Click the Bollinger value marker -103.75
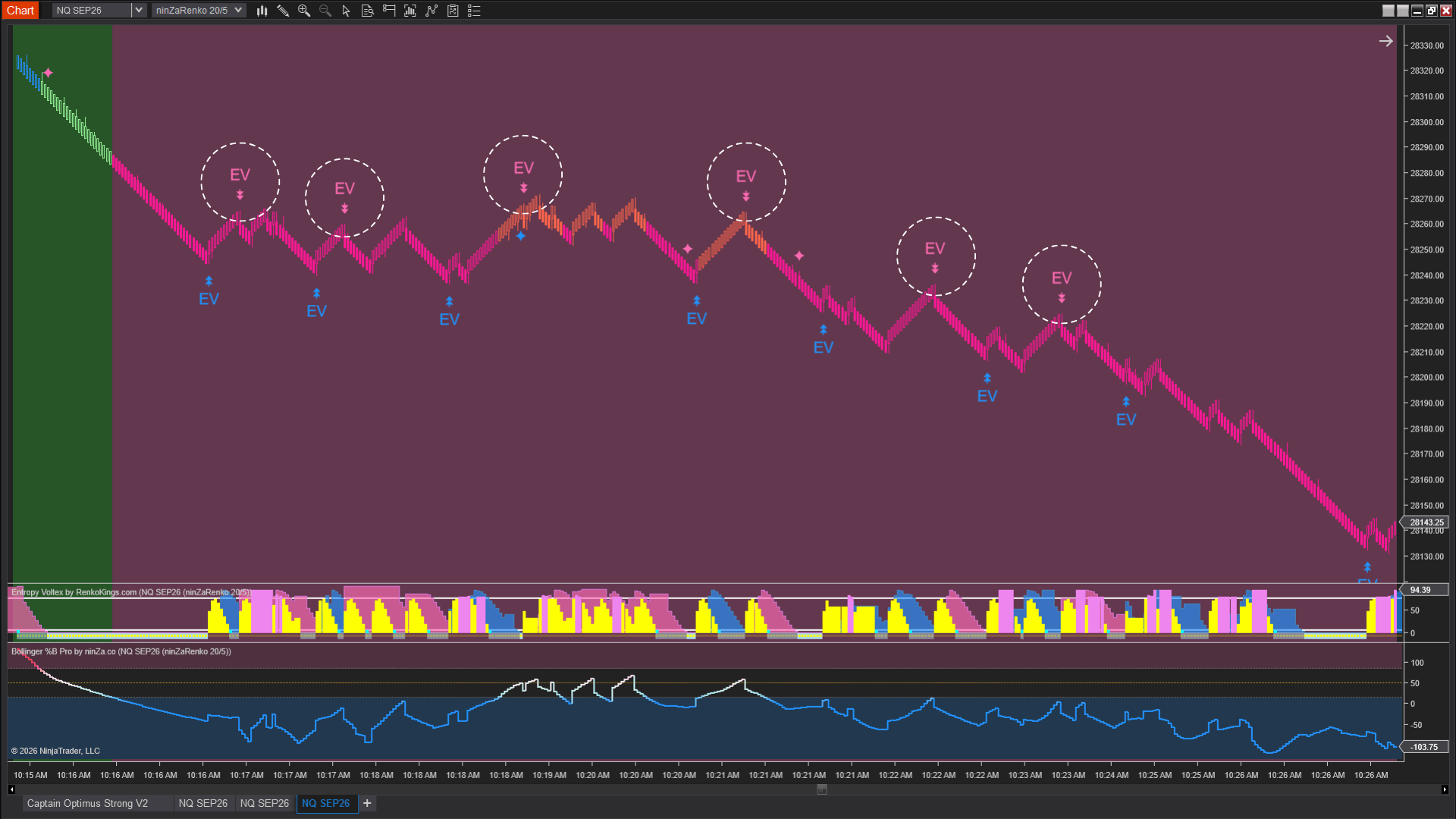This screenshot has width=1456, height=819. pos(1426,747)
